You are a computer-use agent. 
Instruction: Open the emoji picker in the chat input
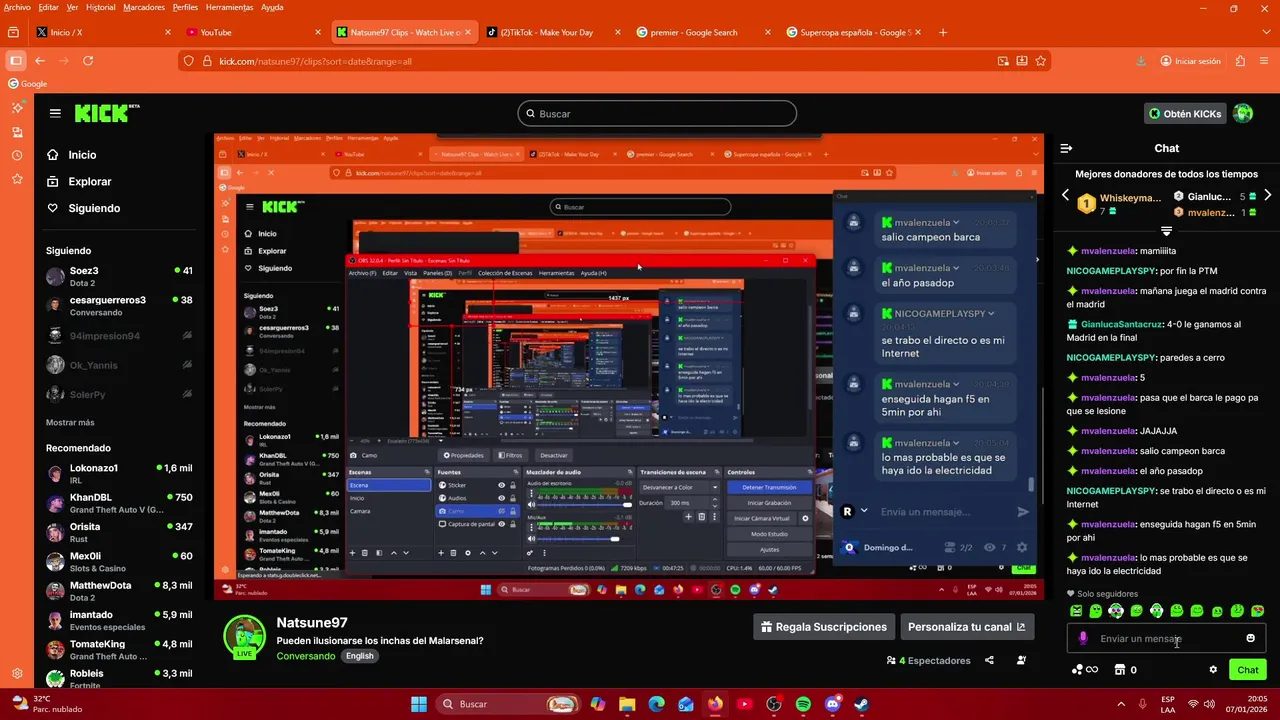point(1250,638)
